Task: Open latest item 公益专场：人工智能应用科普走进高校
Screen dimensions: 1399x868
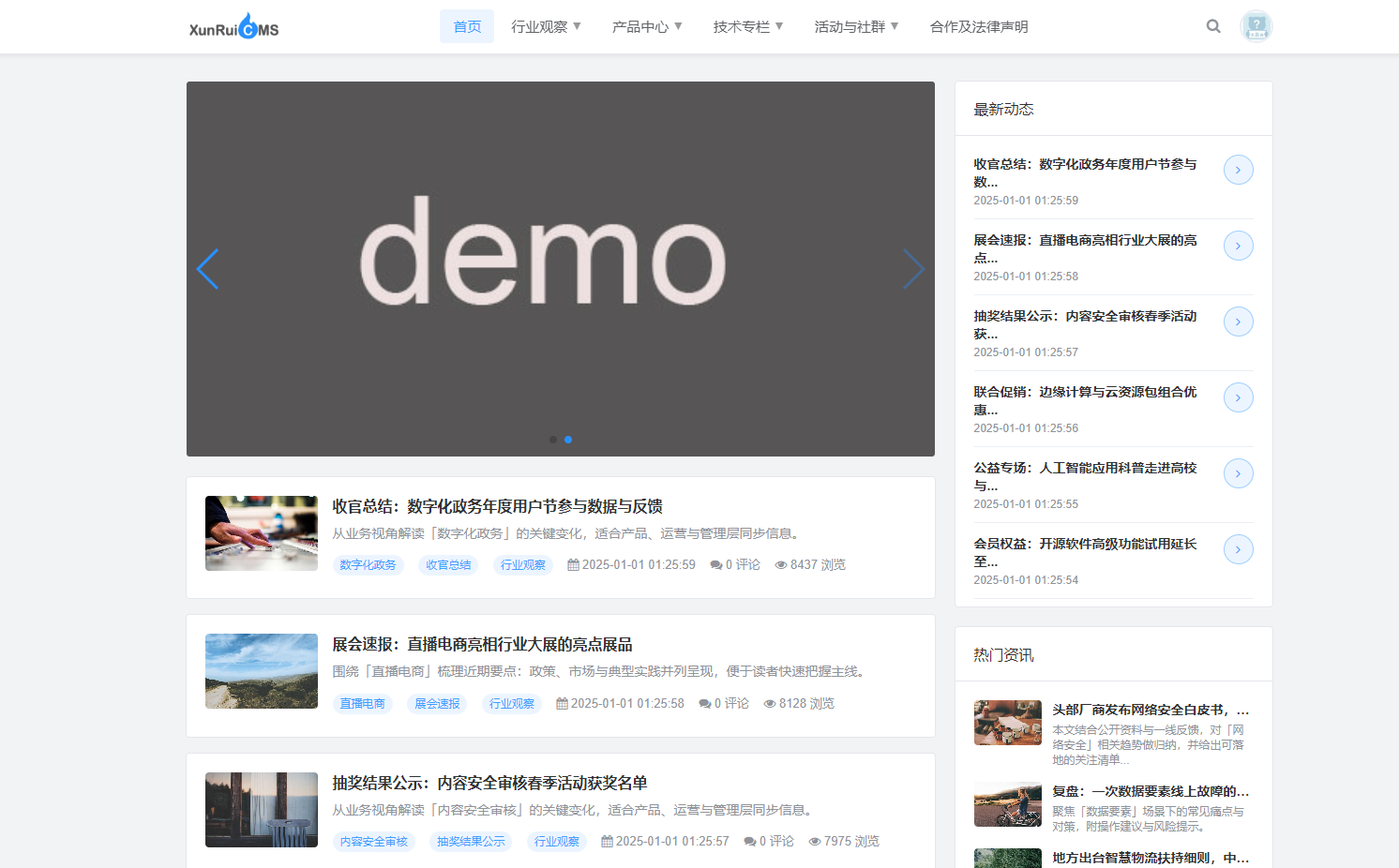Action: (x=1085, y=476)
